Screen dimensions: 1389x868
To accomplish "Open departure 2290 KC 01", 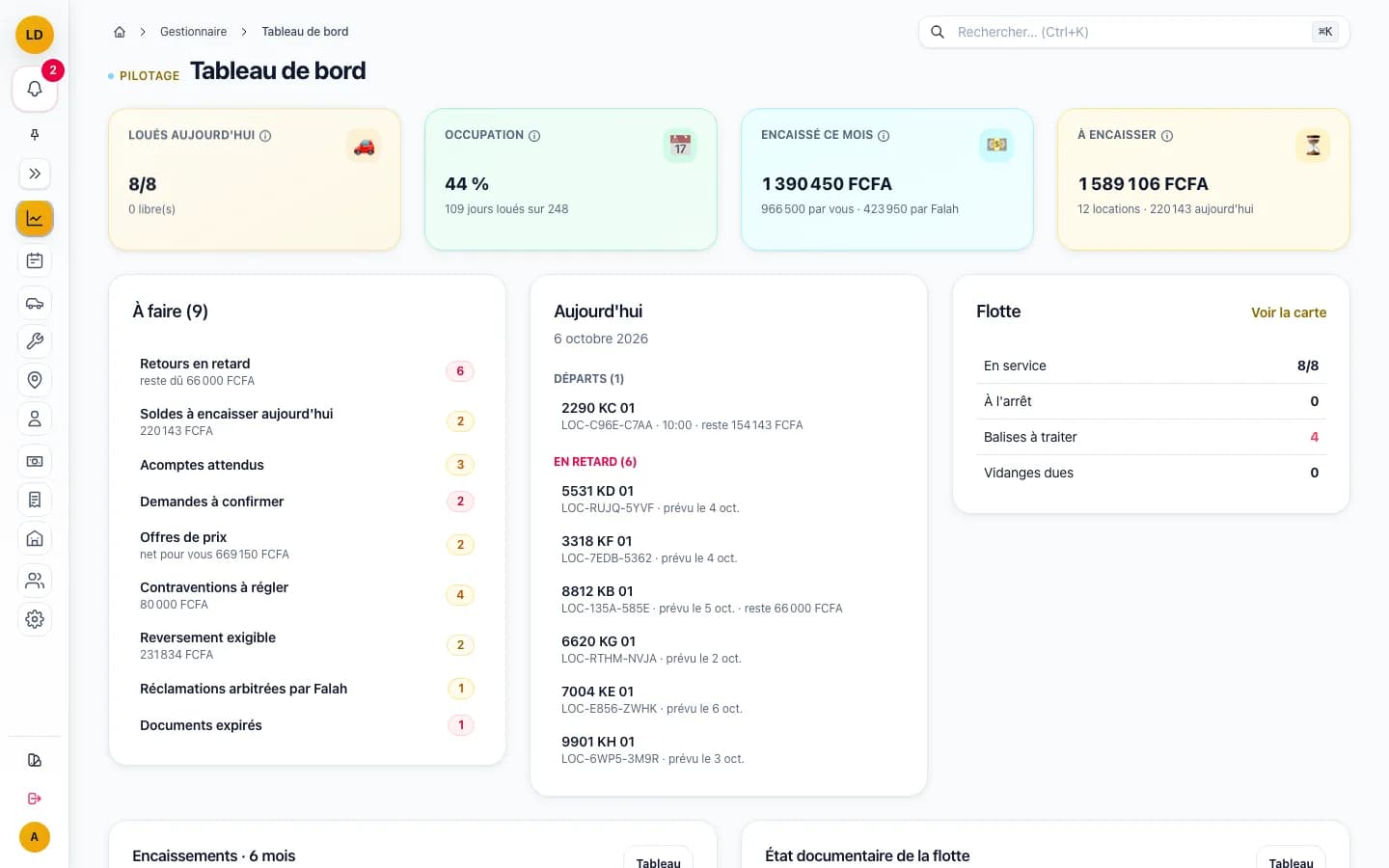I will tap(728, 416).
